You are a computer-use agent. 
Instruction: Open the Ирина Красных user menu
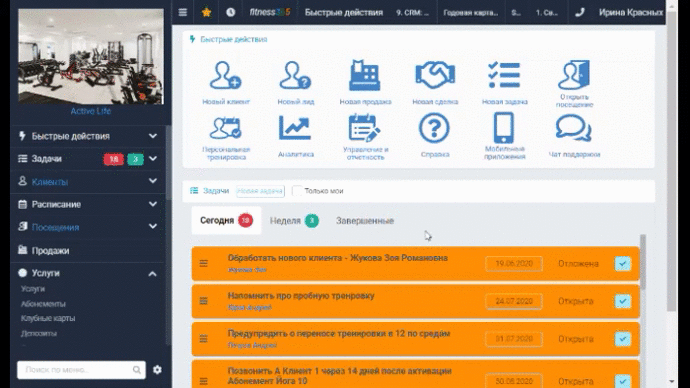click(x=631, y=12)
